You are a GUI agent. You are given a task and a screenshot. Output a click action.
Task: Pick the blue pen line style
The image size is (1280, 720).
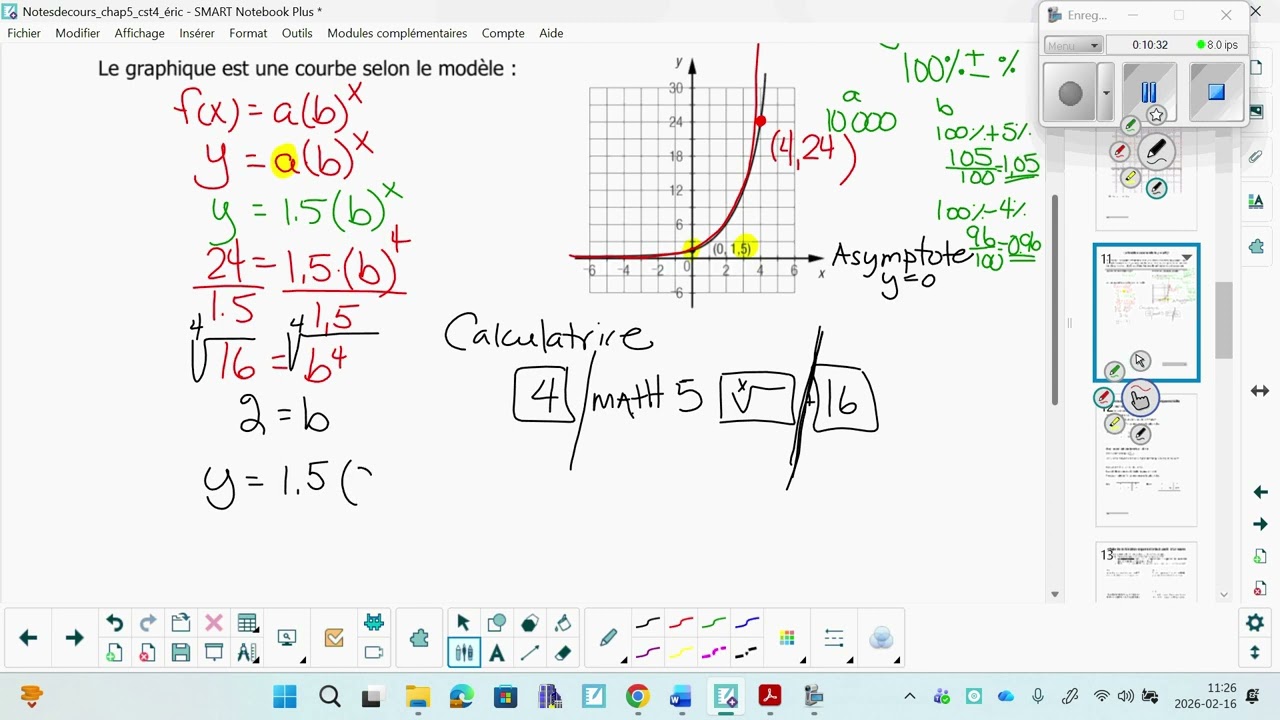(x=747, y=623)
